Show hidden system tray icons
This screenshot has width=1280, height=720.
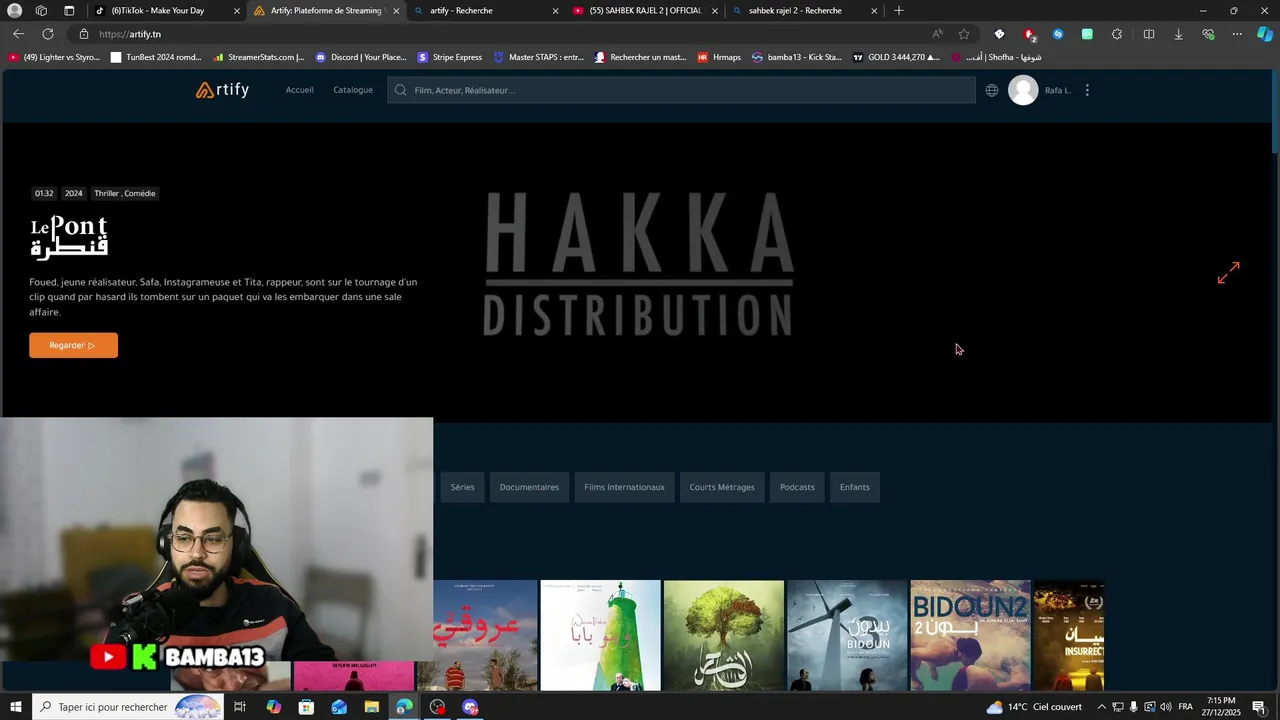click(1101, 707)
